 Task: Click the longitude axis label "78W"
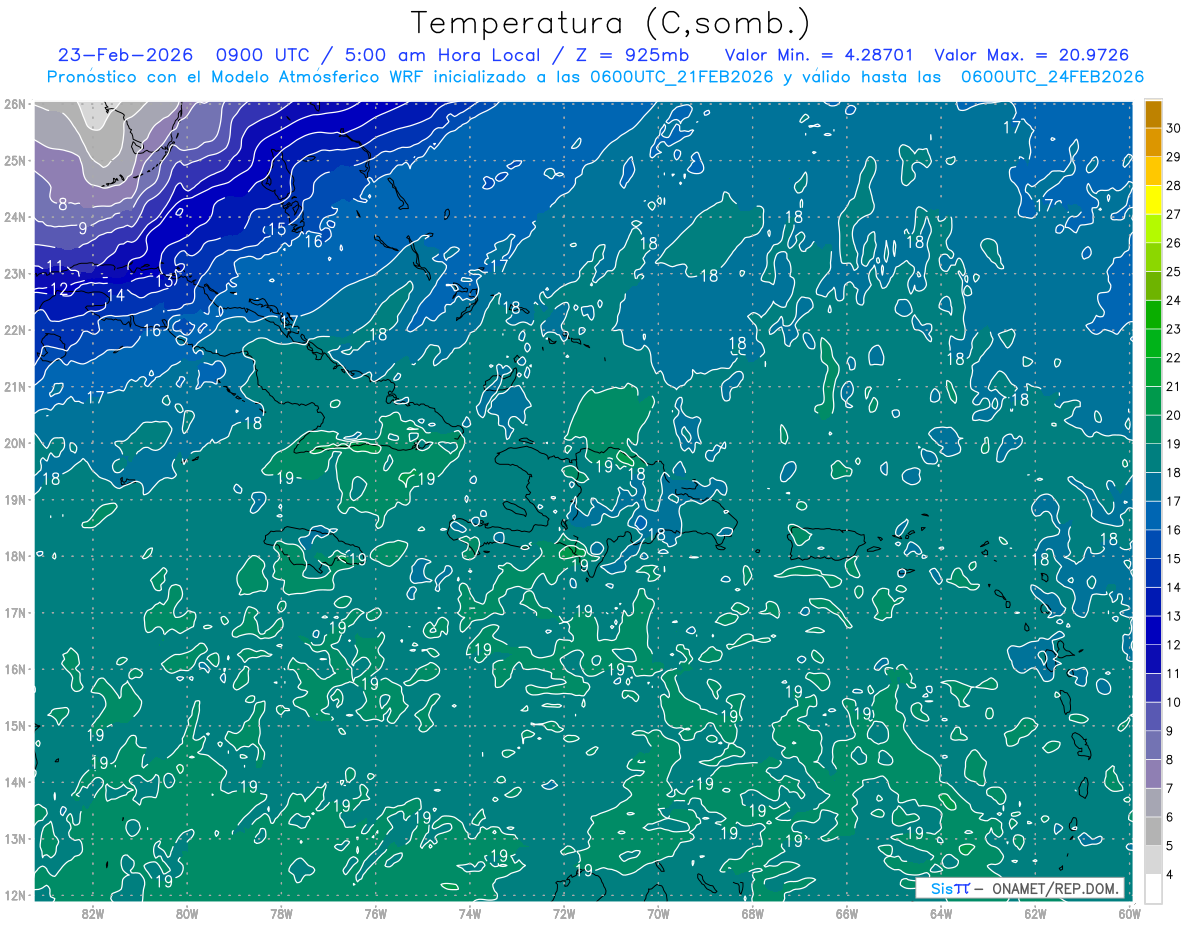281,913
